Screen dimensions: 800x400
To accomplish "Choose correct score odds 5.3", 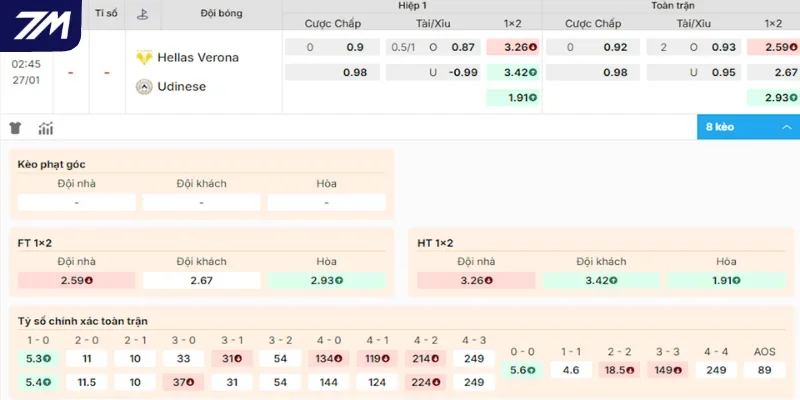I will pyautogui.click(x=38, y=359).
